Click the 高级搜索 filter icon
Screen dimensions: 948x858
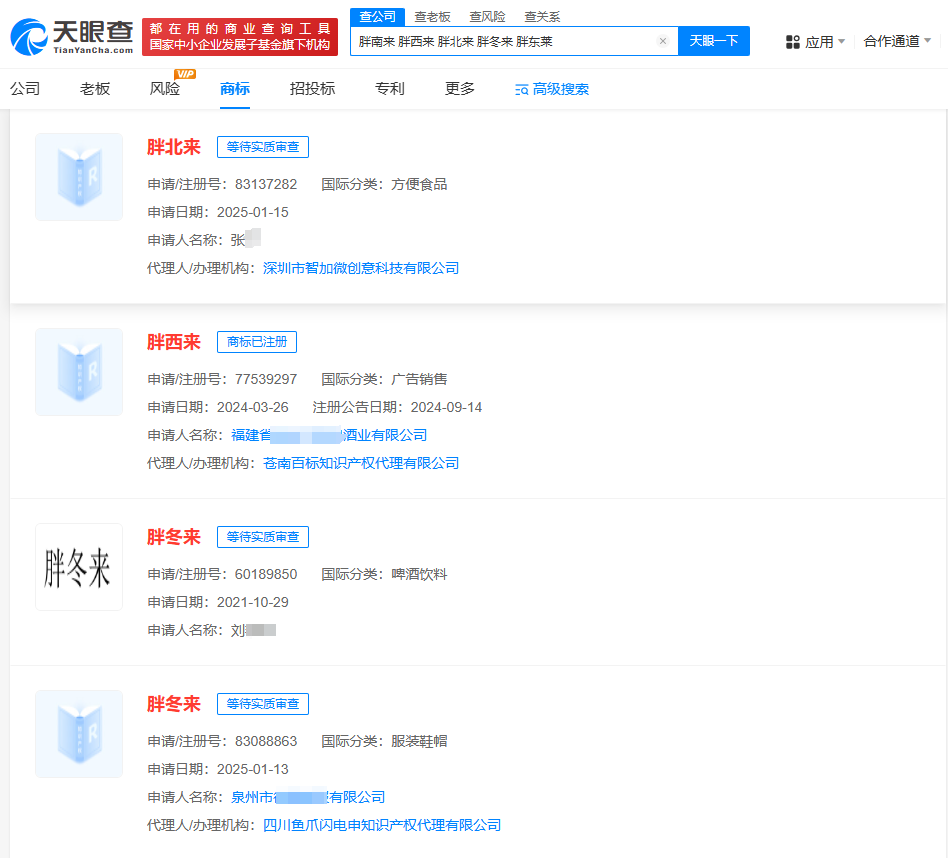pyautogui.click(x=522, y=90)
